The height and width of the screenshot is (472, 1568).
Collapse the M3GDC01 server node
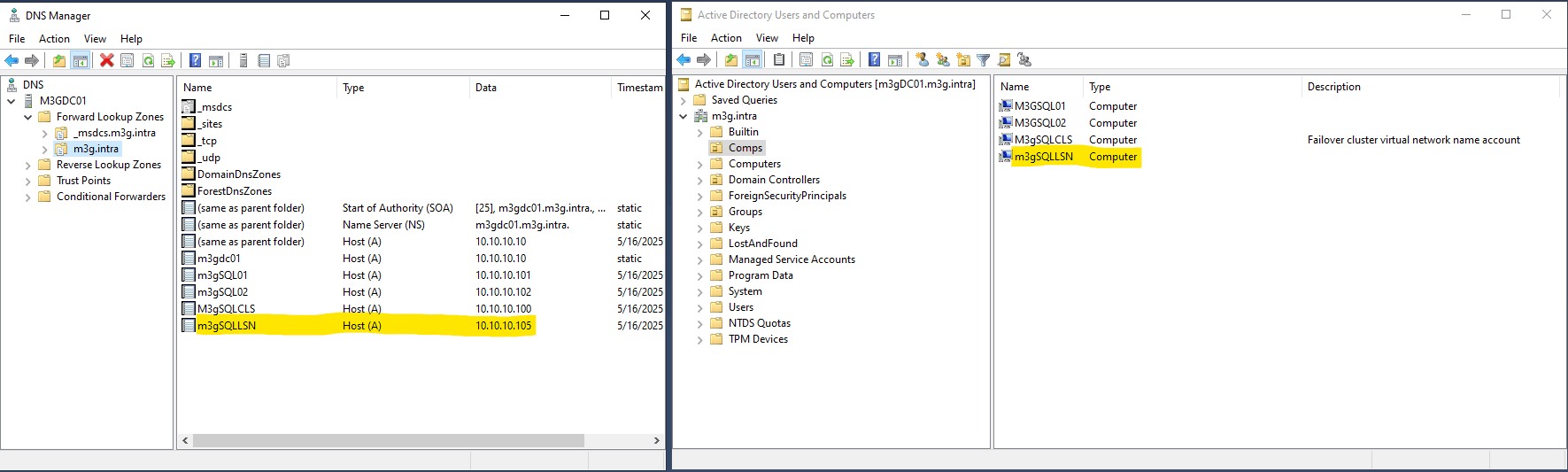click(12, 101)
